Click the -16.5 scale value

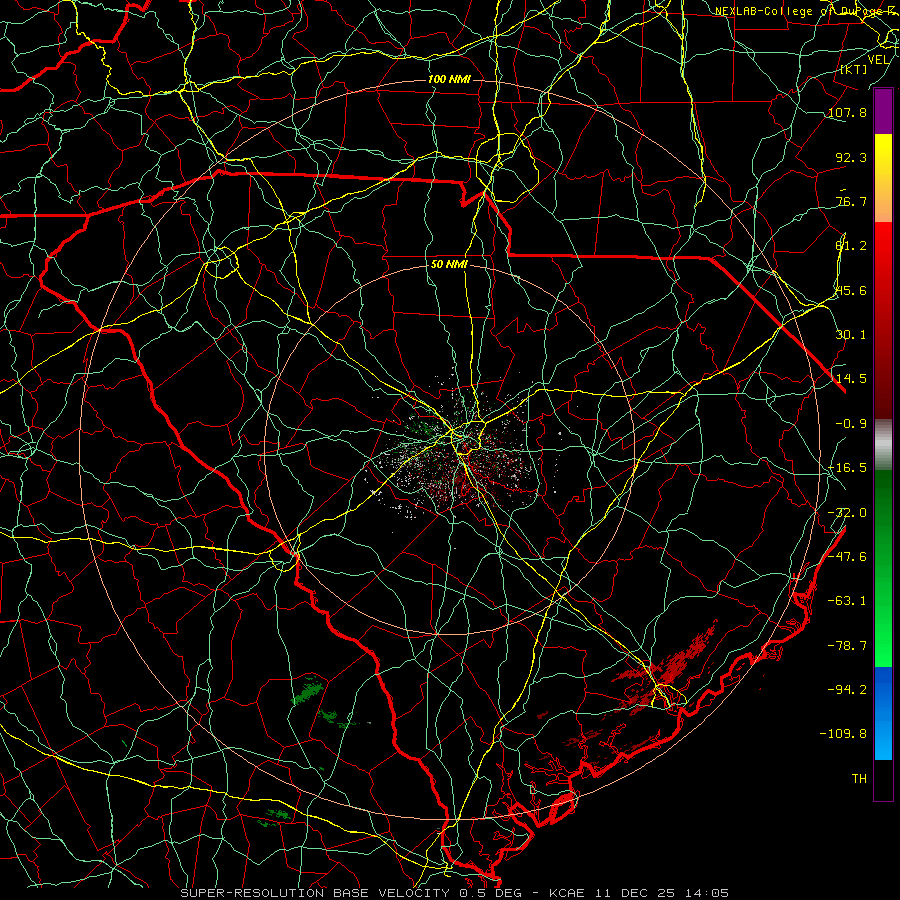[x=847, y=468]
